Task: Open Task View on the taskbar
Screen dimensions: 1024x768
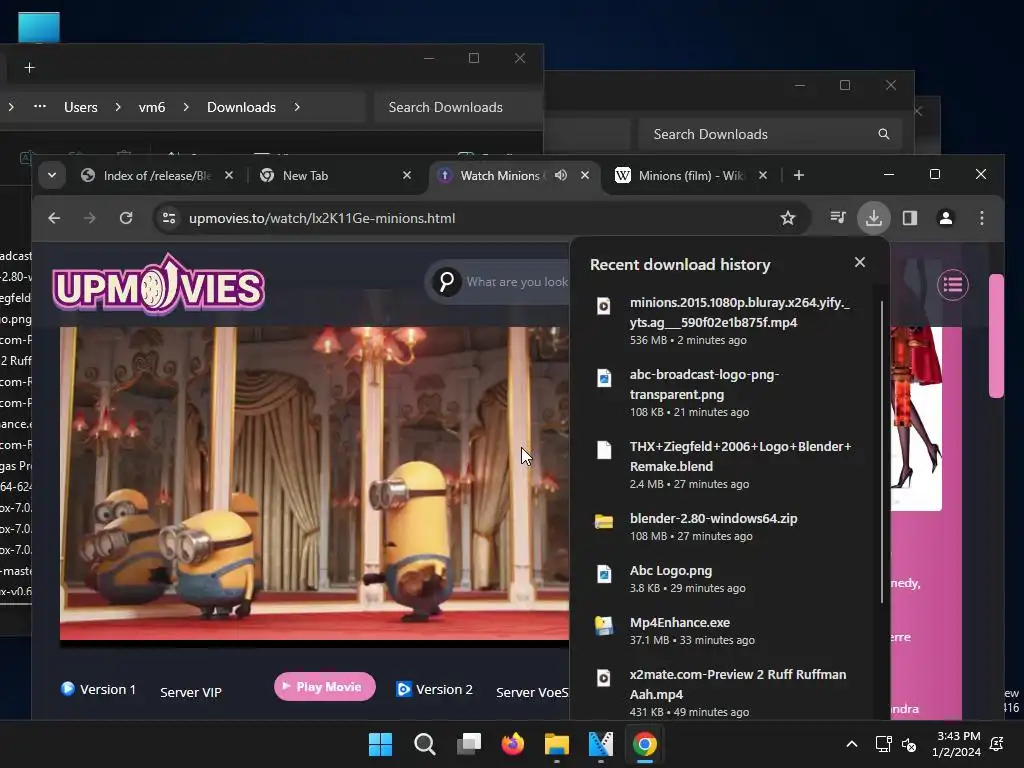Action: point(469,744)
